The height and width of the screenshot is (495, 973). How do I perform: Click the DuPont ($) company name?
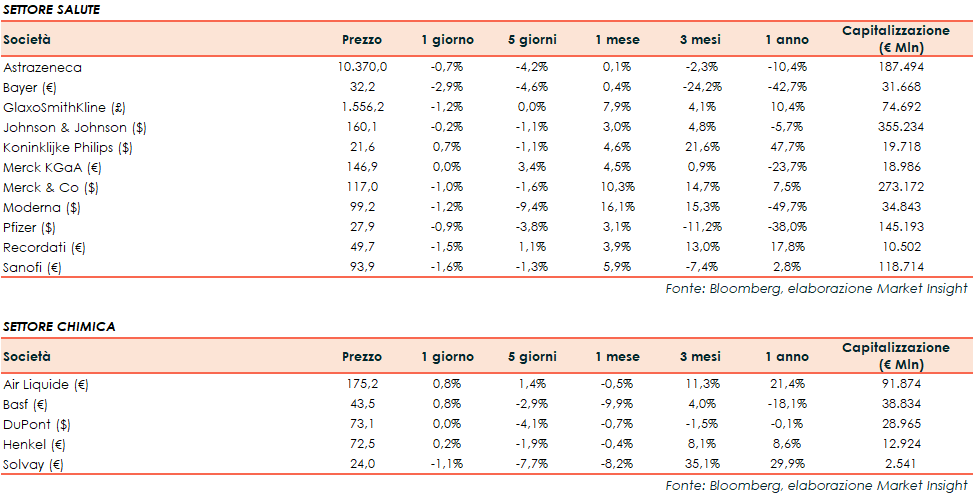coord(36,424)
